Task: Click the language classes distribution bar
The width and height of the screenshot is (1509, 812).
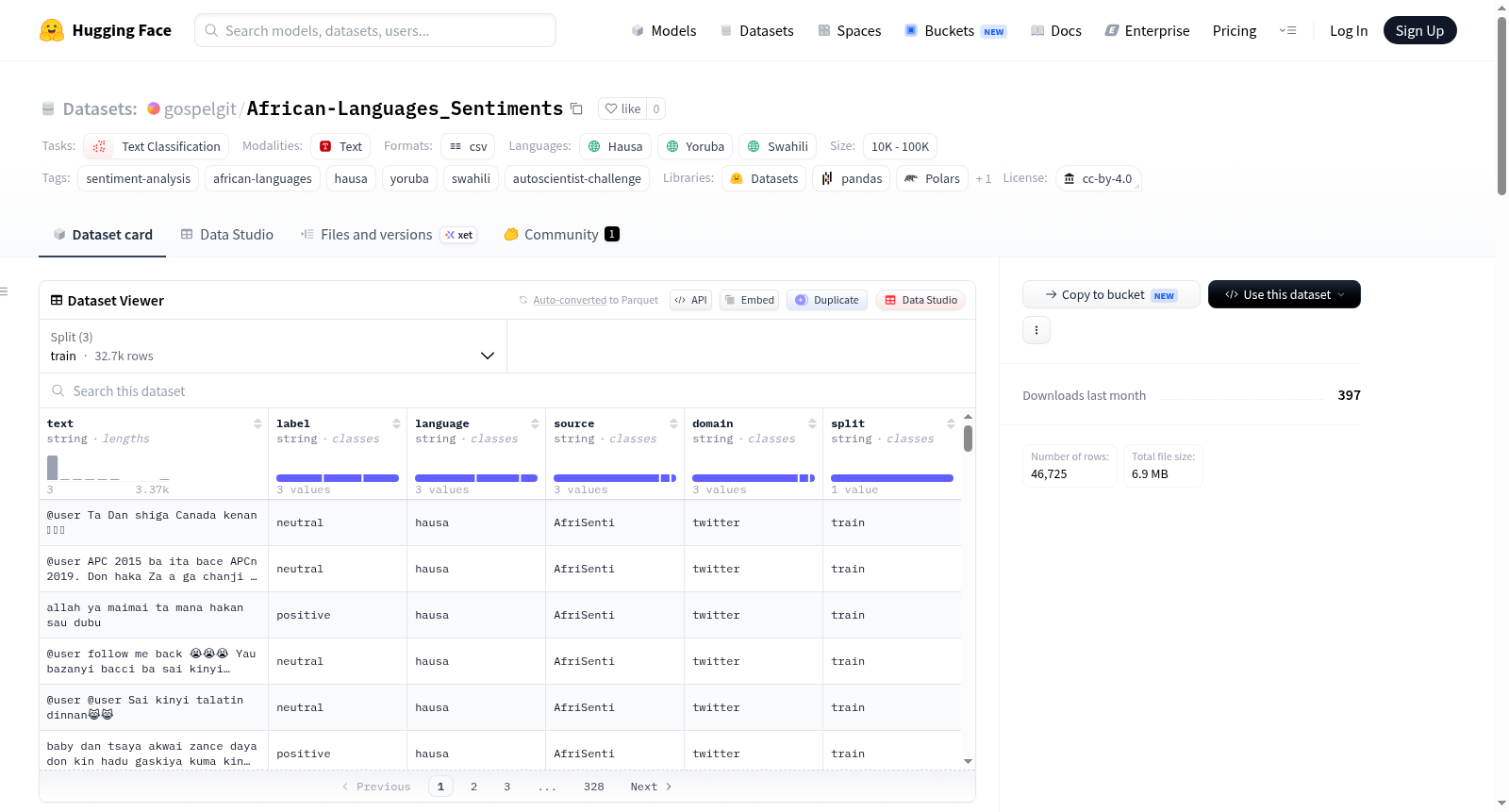Action: pyautogui.click(x=476, y=478)
